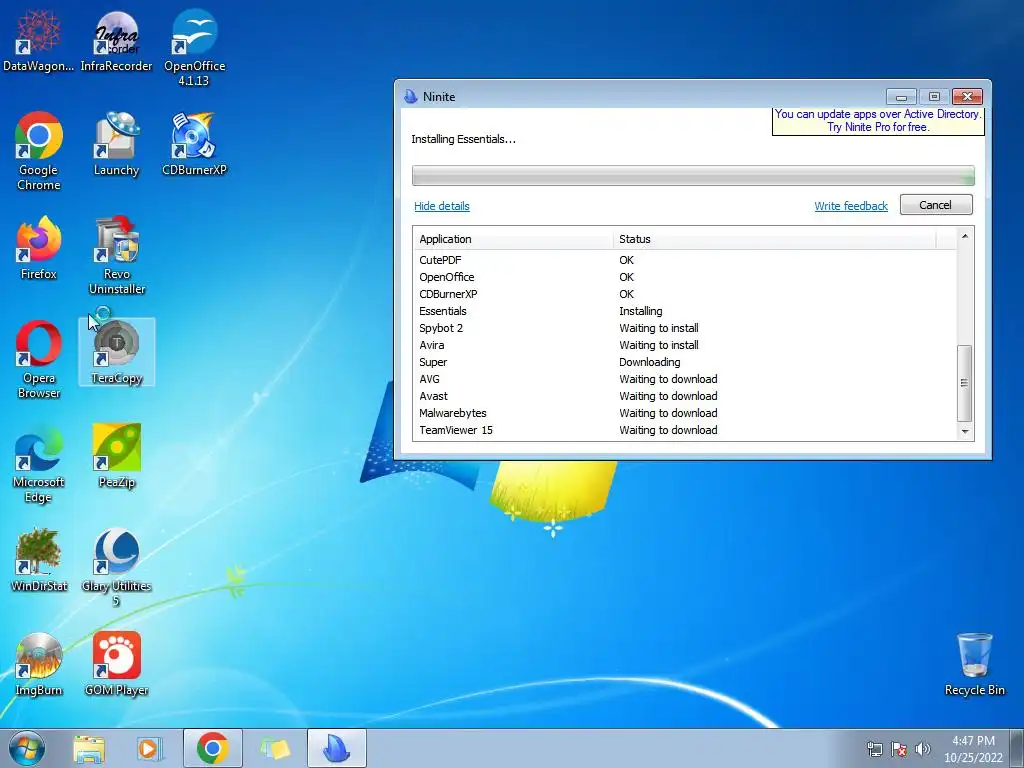Image resolution: width=1024 pixels, height=768 pixels.
Task: Open the clock showing 4:47 PM
Action: (973, 749)
